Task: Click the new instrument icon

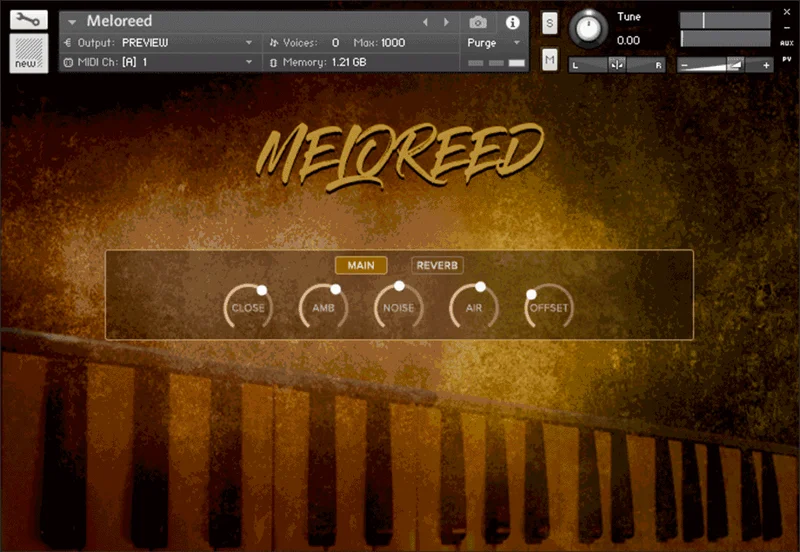Action: (x=29, y=54)
